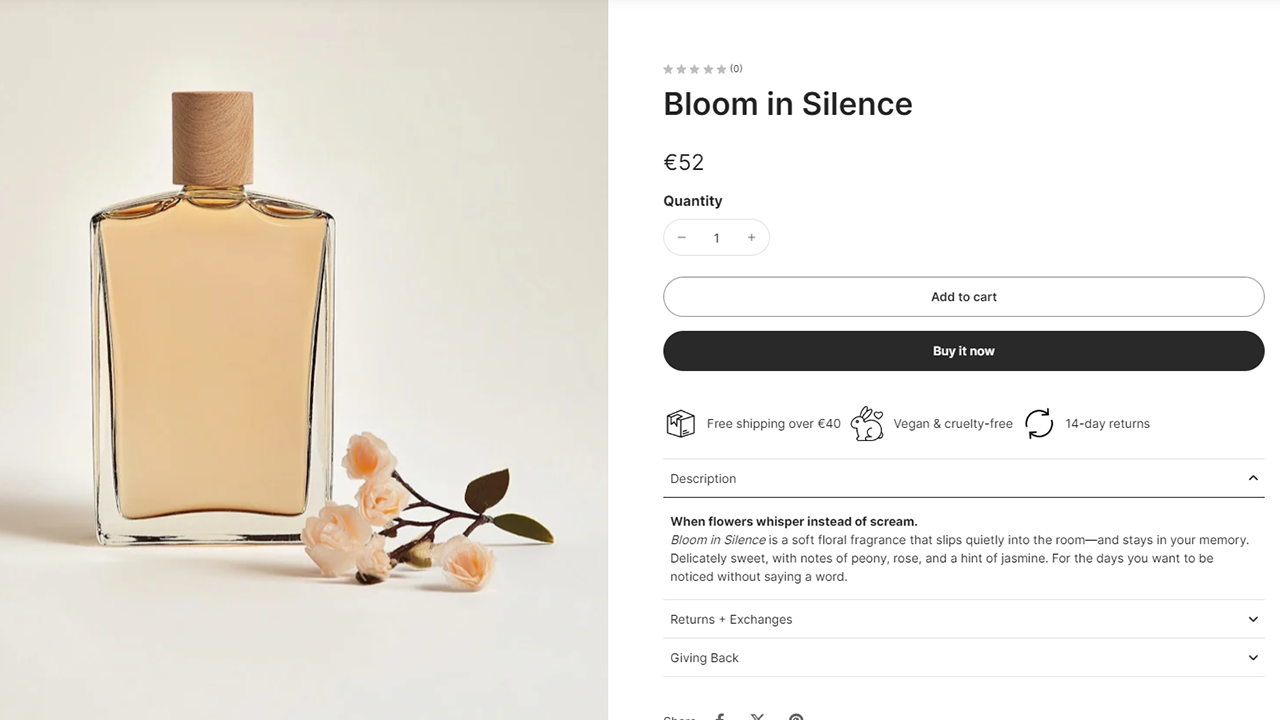
Task: Click the Pinterest share icon
Action: click(x=796, y=717)
